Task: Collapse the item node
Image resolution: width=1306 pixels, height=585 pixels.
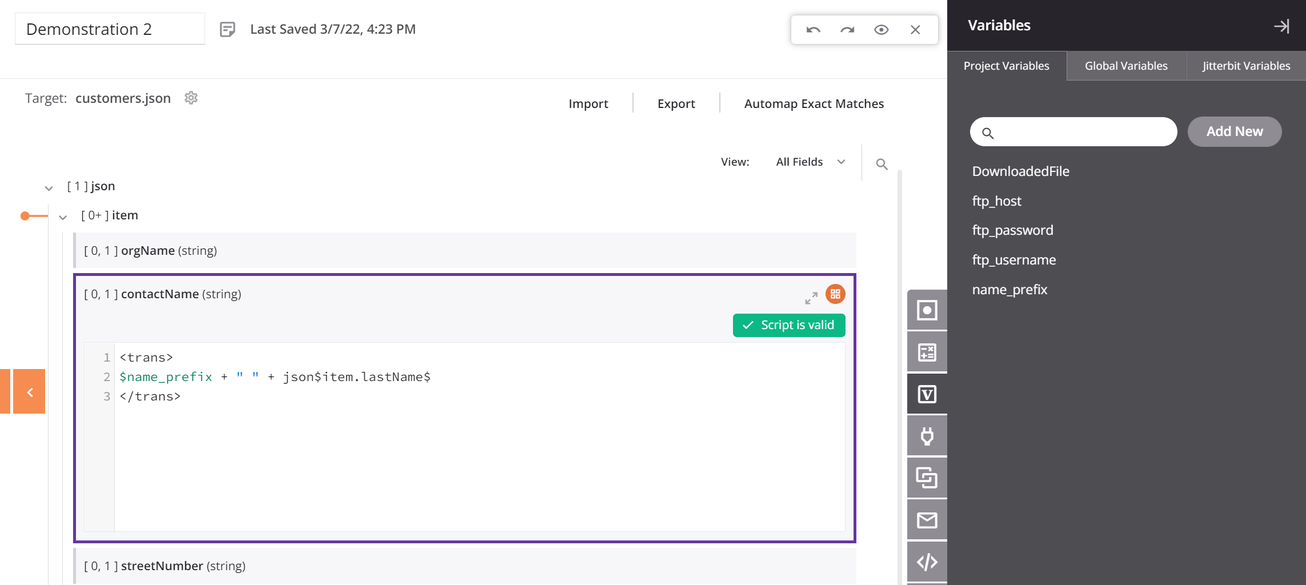Action: point(63,216)
